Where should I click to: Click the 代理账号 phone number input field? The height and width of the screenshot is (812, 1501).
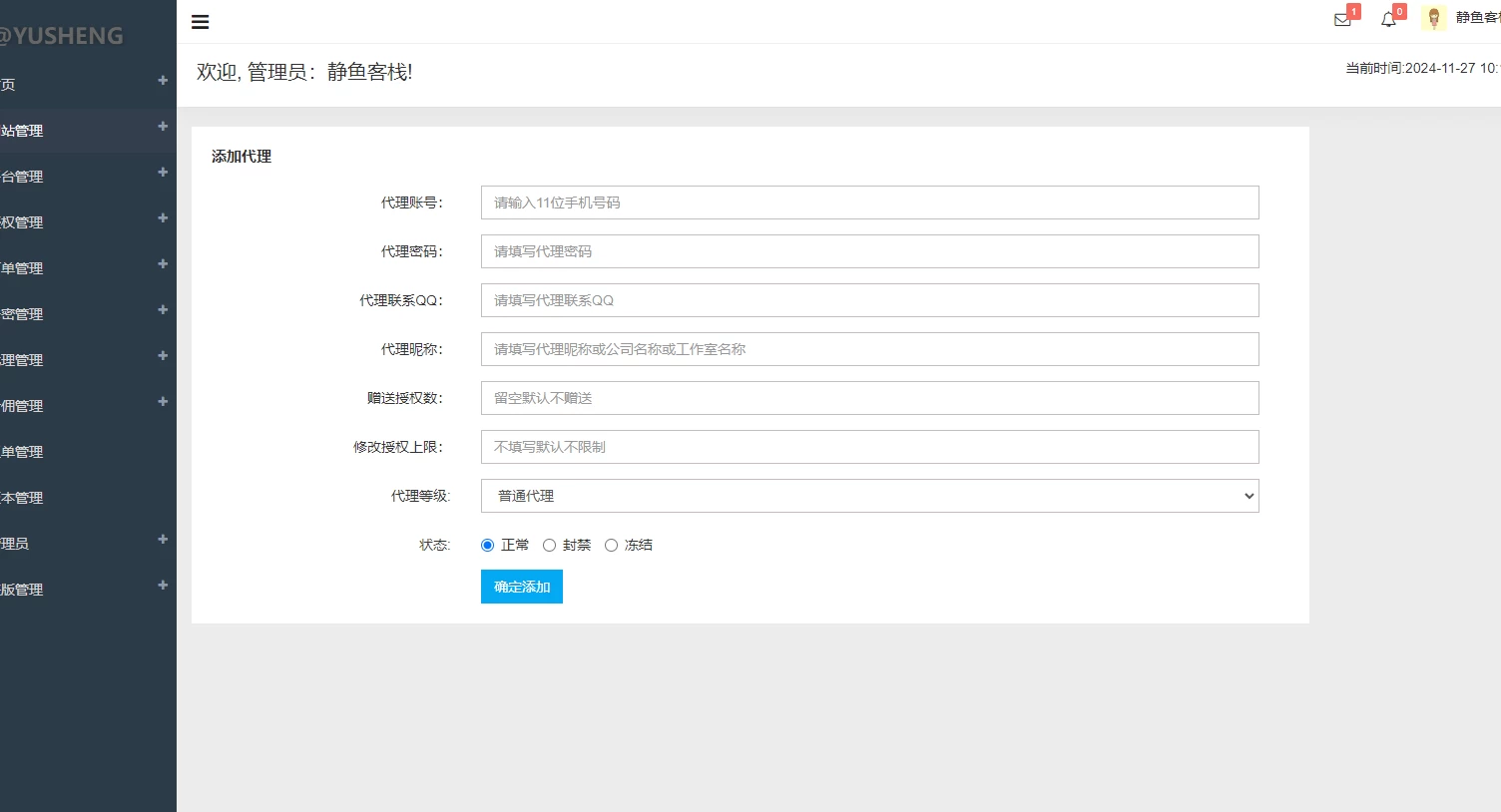point(869,203)
